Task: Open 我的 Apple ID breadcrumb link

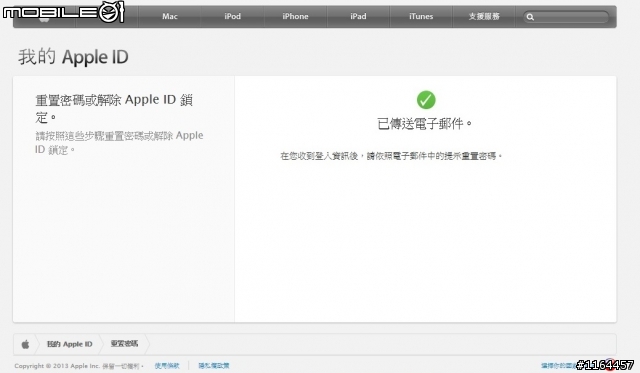Action: tap(70, 344)
